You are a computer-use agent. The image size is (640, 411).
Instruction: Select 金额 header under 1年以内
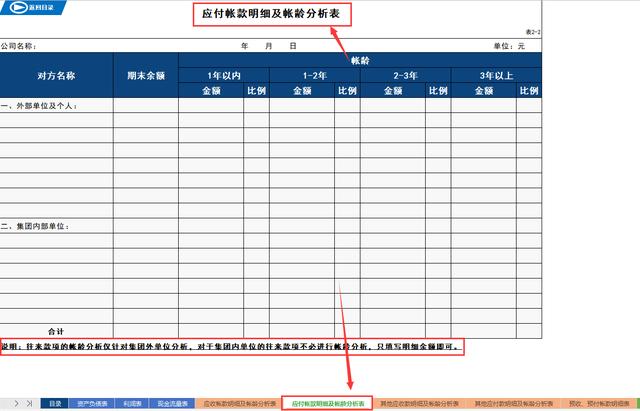[x=211, y=91]
